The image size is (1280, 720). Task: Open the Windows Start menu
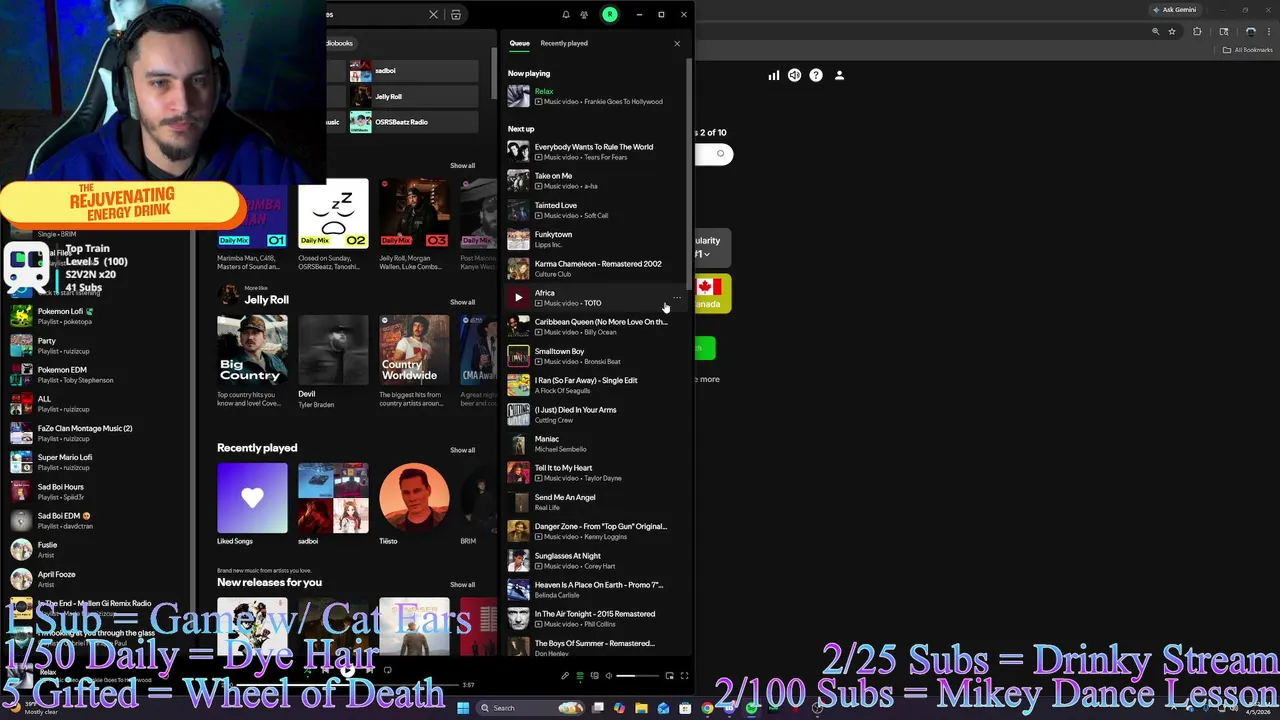pyautogui.click(x=463, y=708)
